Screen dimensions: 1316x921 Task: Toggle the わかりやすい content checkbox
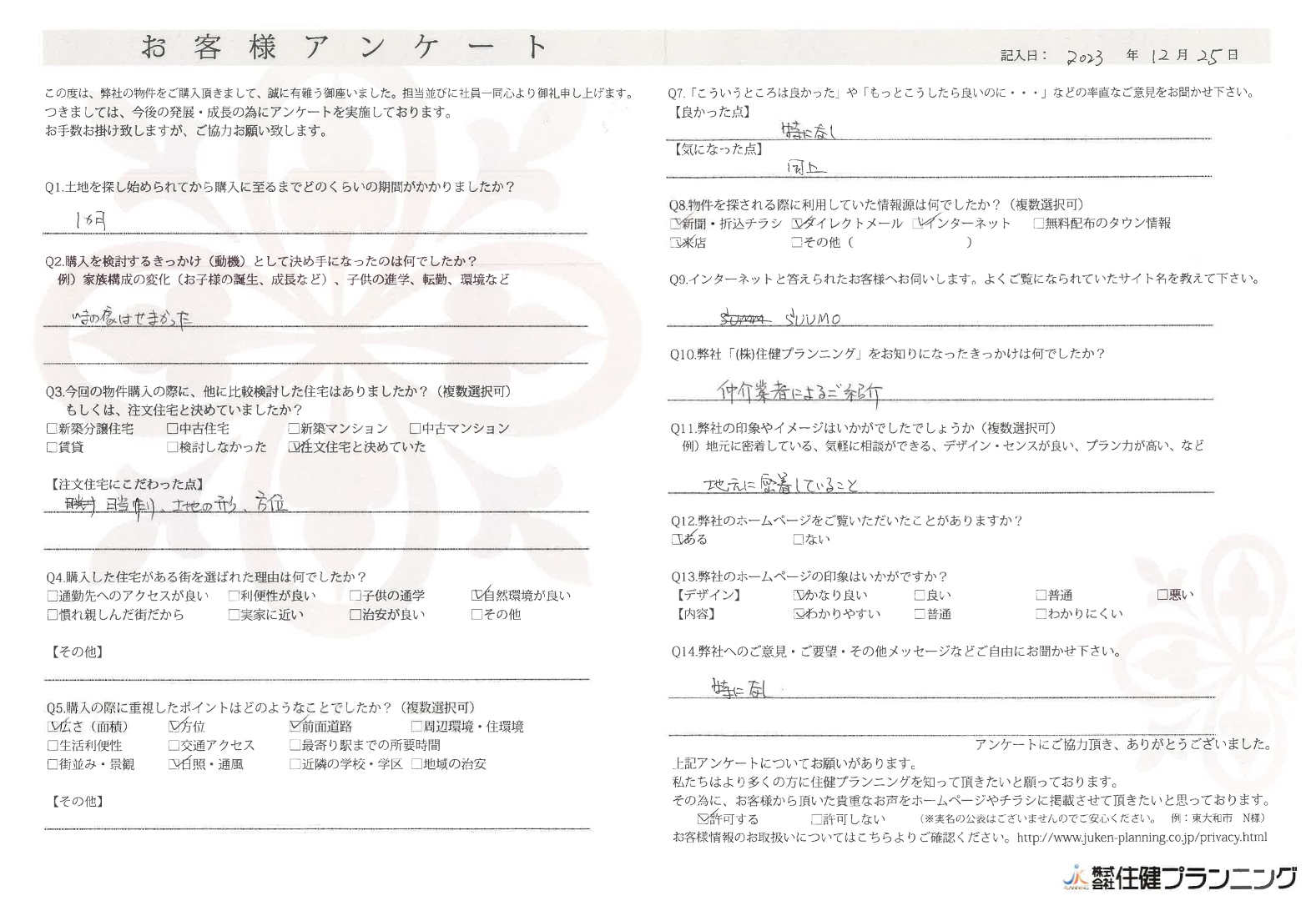coord(799,615)
